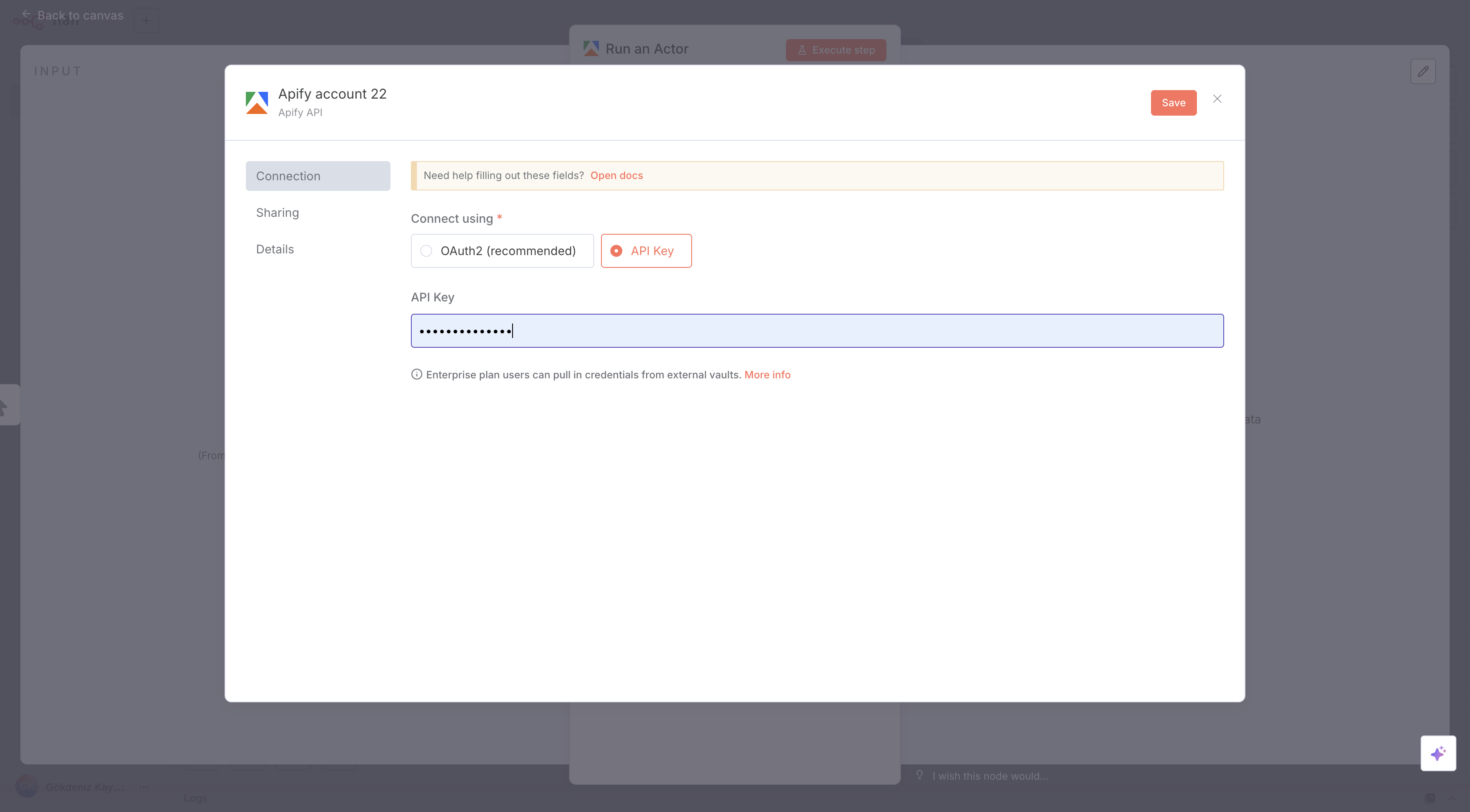Click inside the API Key field
Screen dimensions: 1470x812
[x=817, y=331]
